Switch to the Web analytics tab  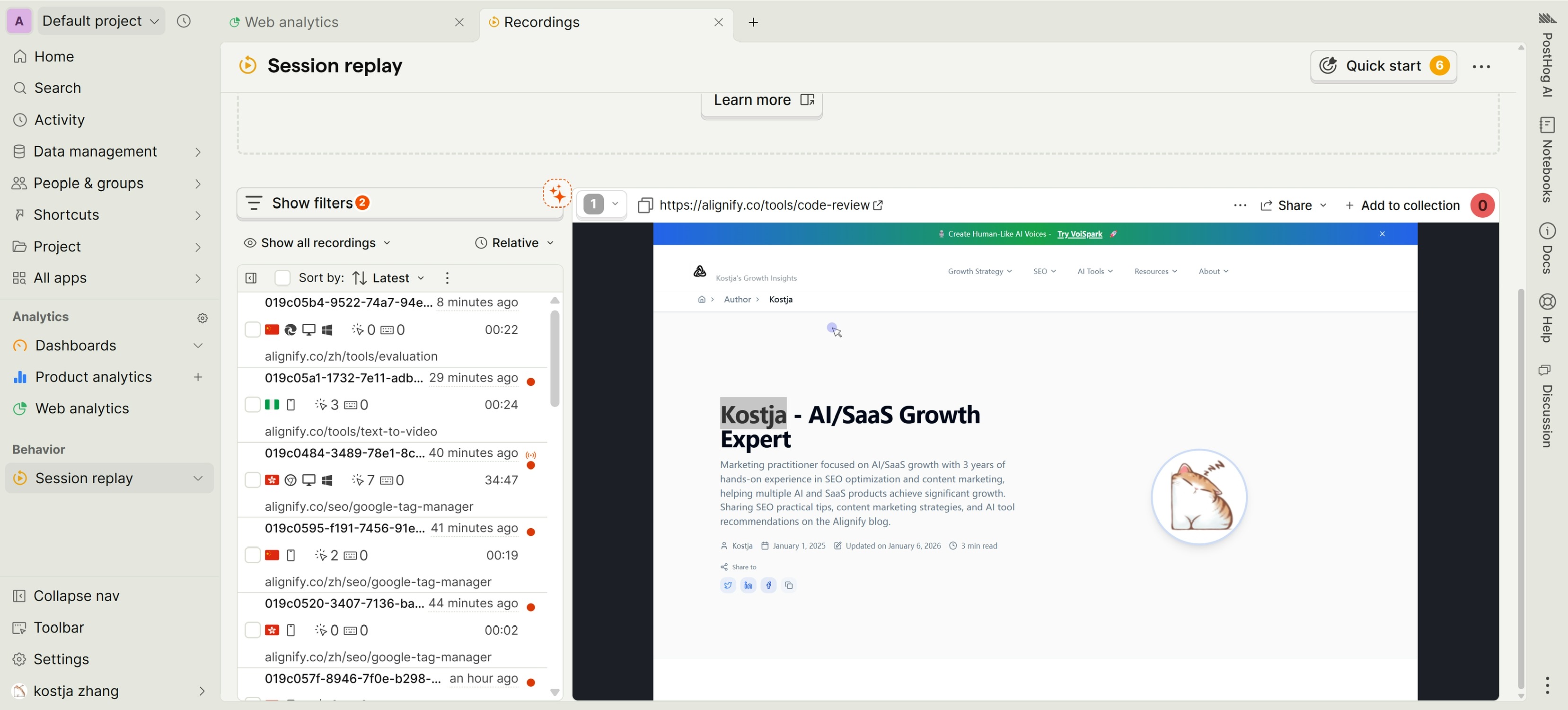click(291, 23)
